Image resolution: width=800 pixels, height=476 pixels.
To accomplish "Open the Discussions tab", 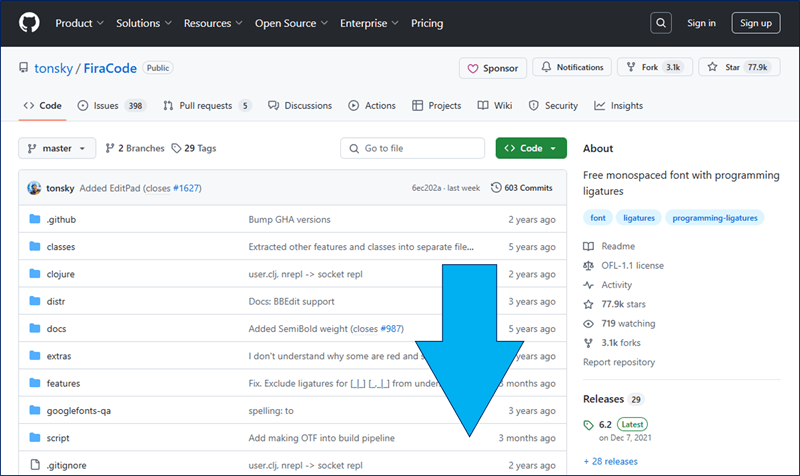I will [x=300, y=106].
